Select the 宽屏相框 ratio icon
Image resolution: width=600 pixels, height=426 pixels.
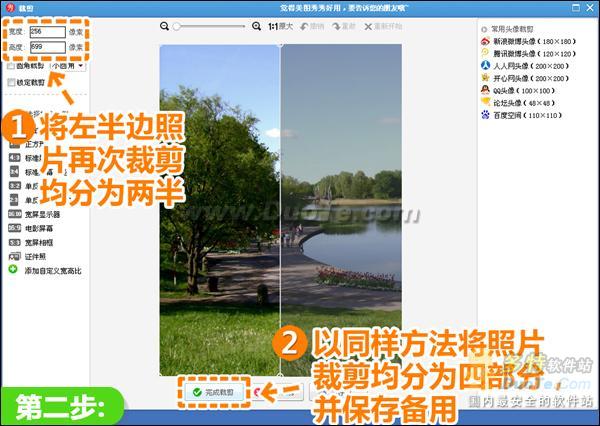click(x=15, y=242)
